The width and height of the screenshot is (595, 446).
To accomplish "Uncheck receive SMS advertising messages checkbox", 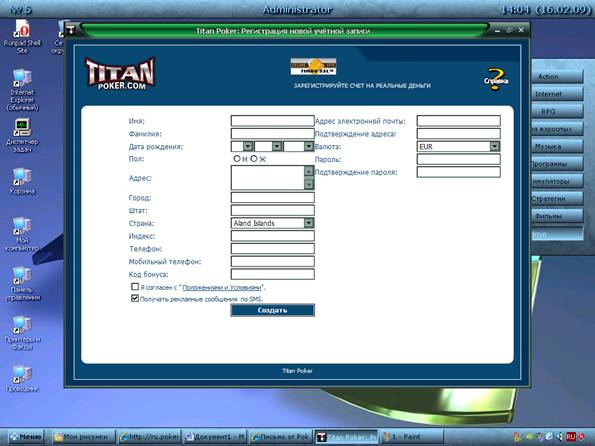I will point(135,298).
